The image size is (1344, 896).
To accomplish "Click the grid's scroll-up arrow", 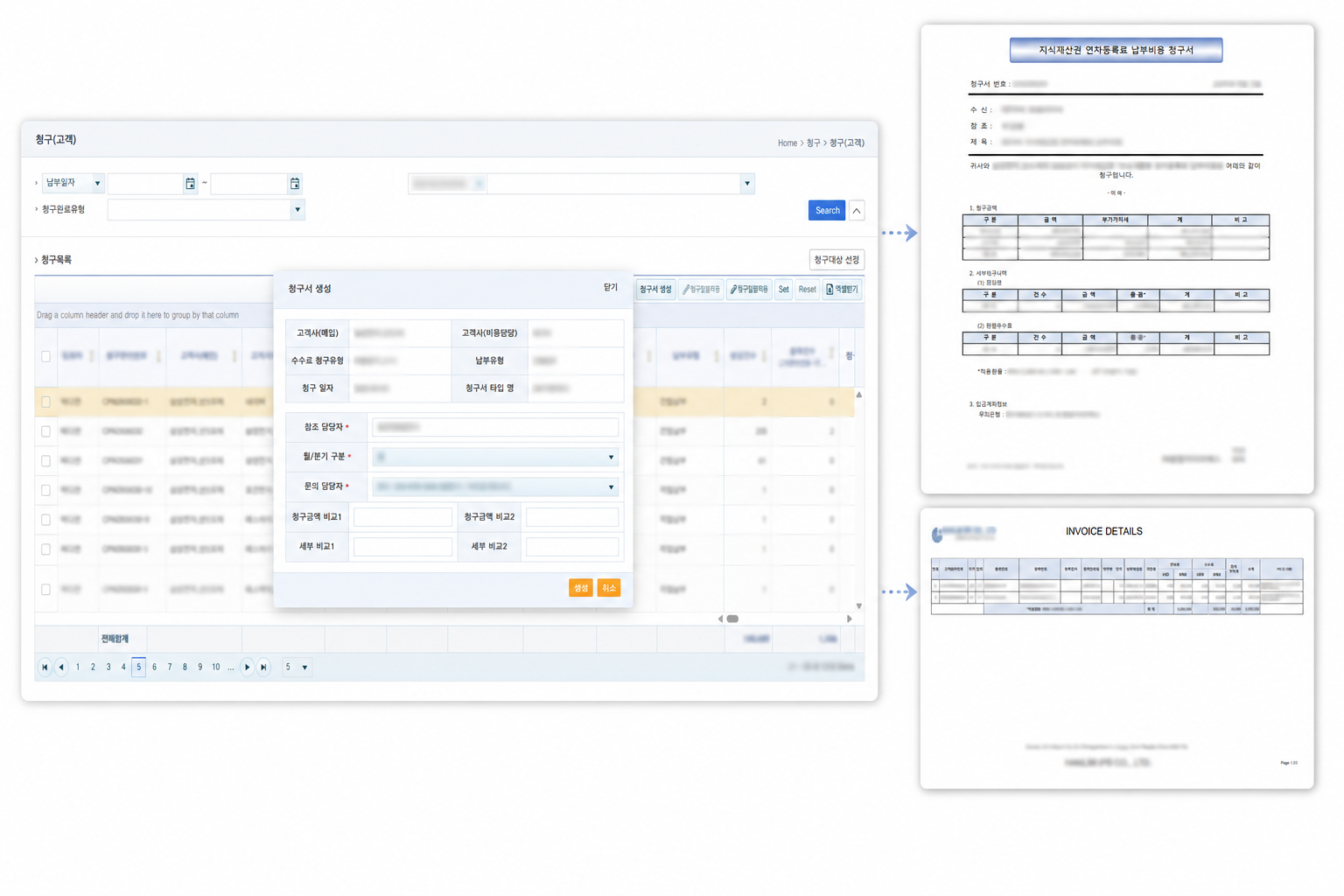I will (x=859, y=395).
